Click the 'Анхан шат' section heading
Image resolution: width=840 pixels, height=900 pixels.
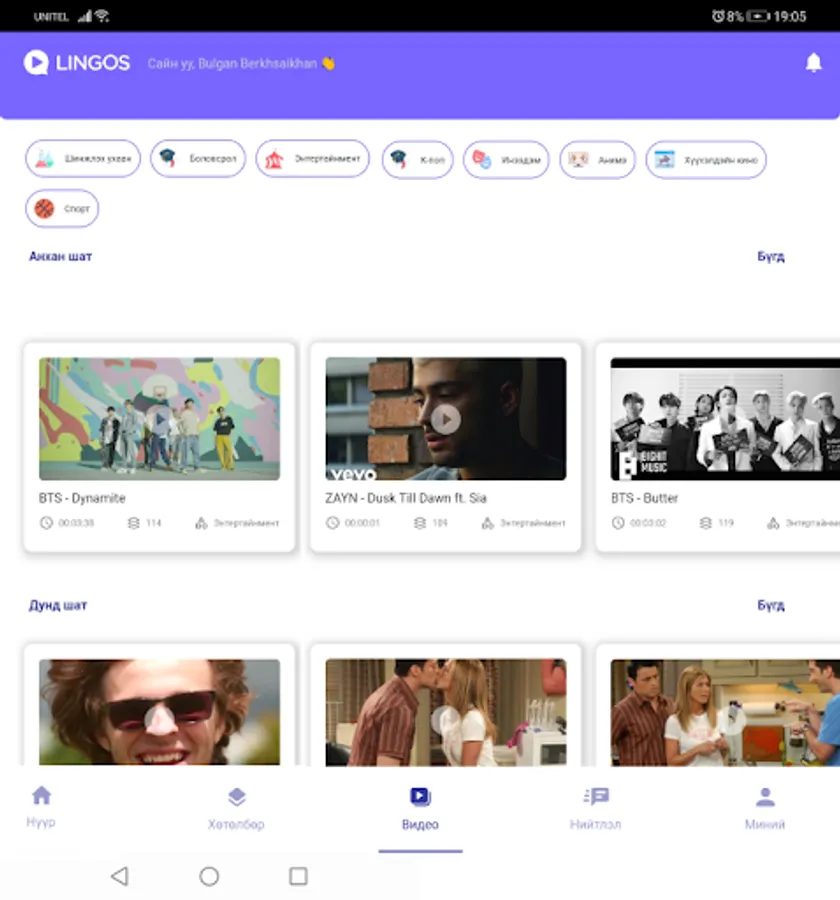pos(60,257)
